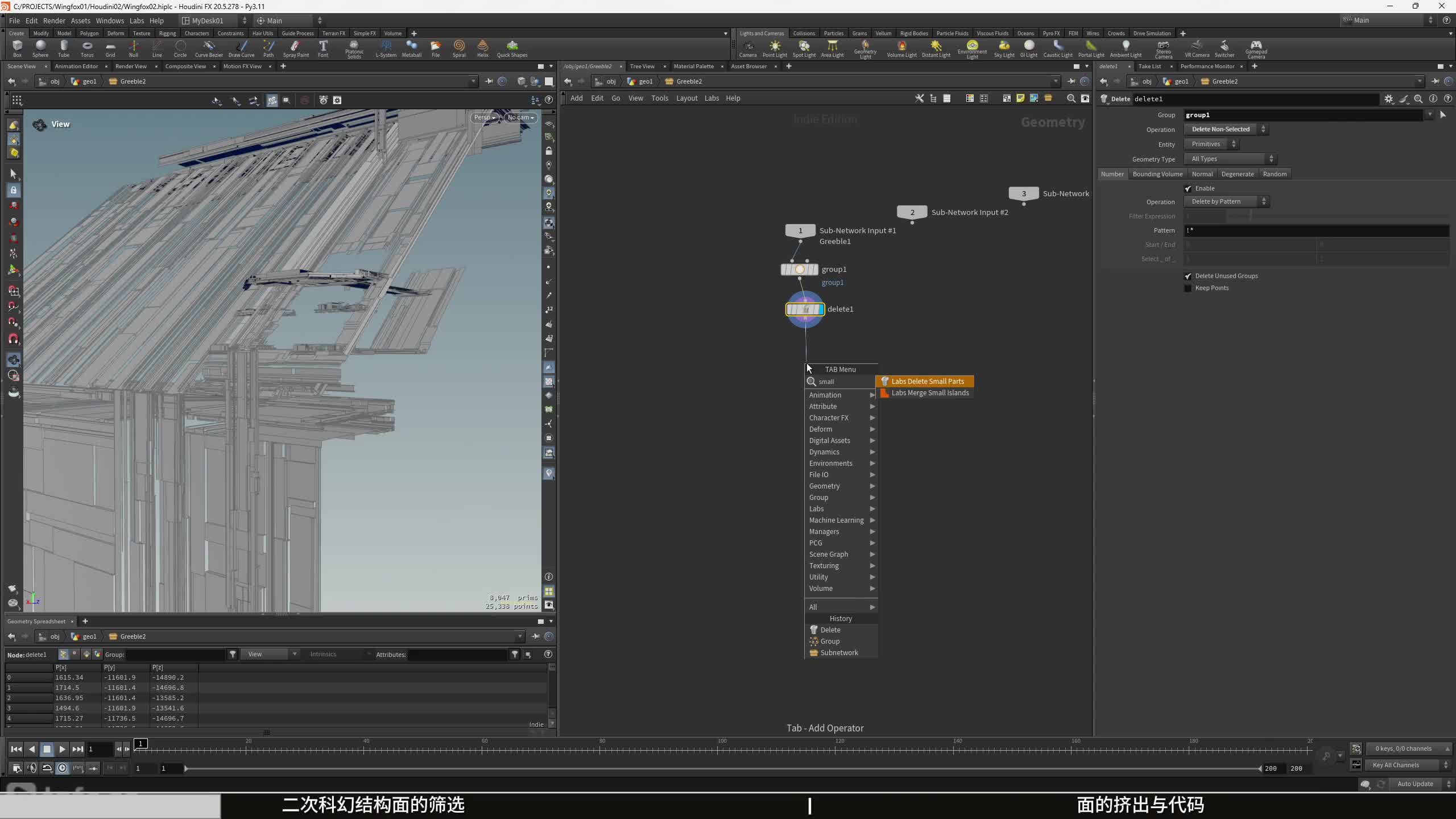Screen dimensions: 1456x819
Task: Click the timeline frame slider marker
Action: point(140,744)
